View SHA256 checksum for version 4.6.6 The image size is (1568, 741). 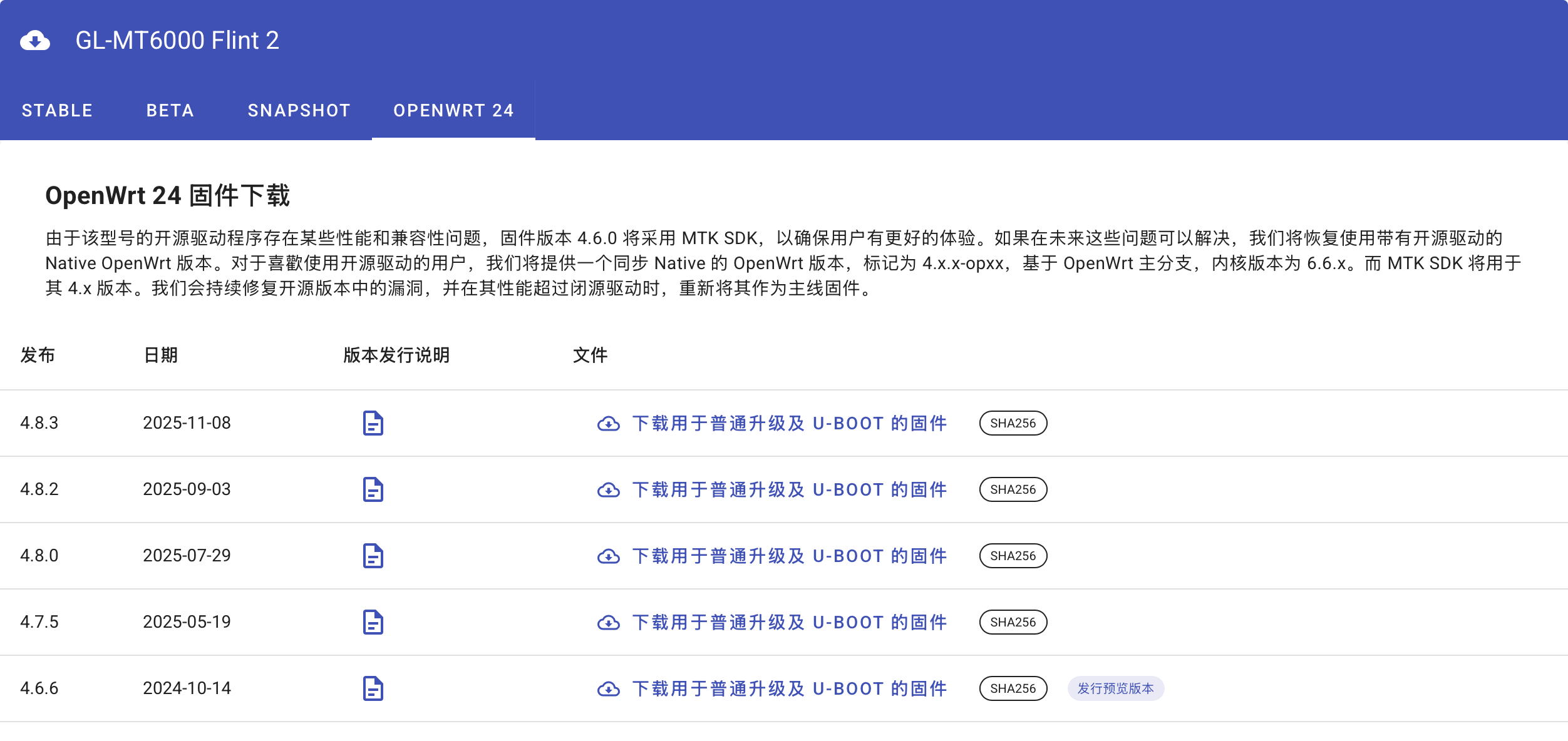(x=1013, y=688)
